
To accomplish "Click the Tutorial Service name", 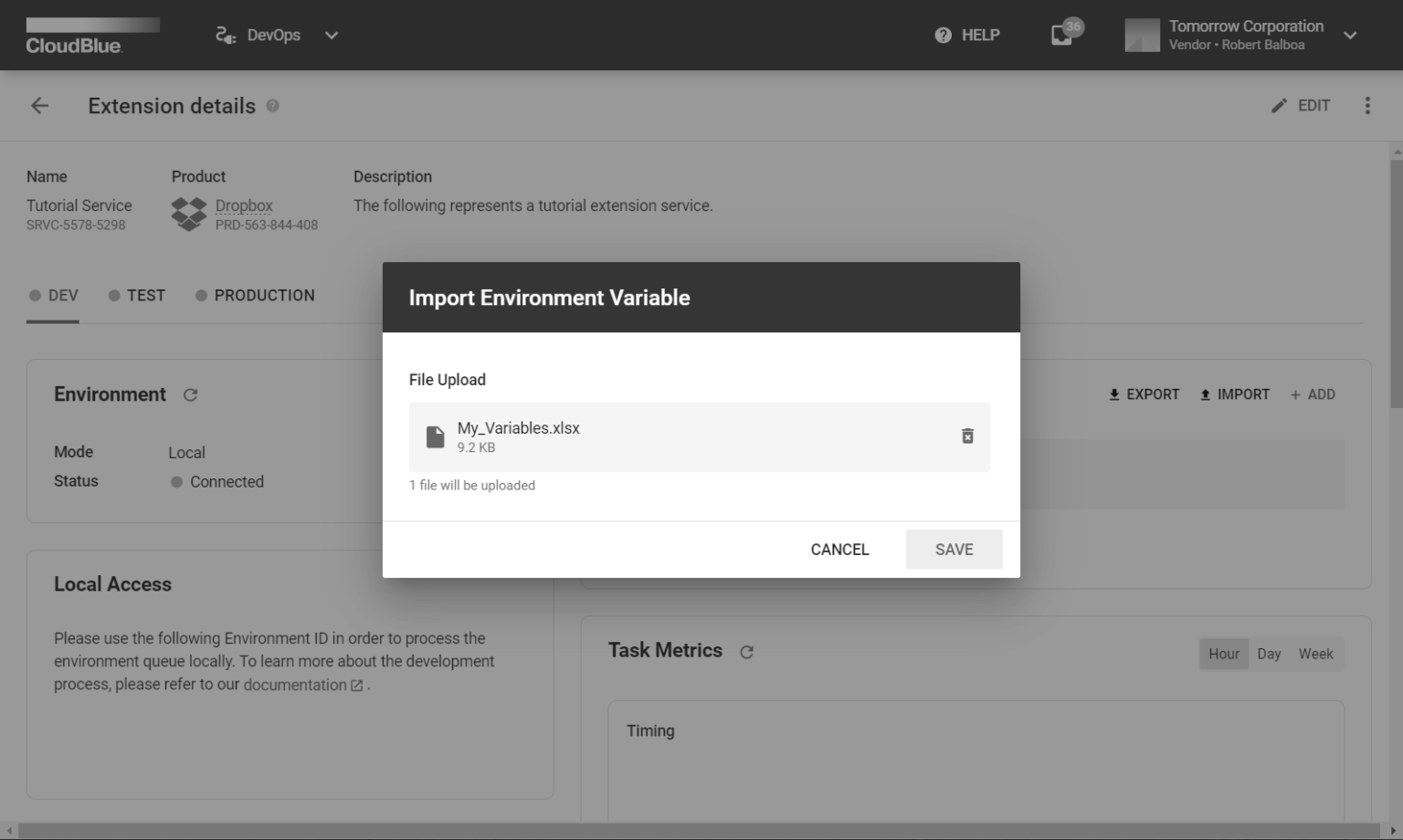I will pos(79,205).
